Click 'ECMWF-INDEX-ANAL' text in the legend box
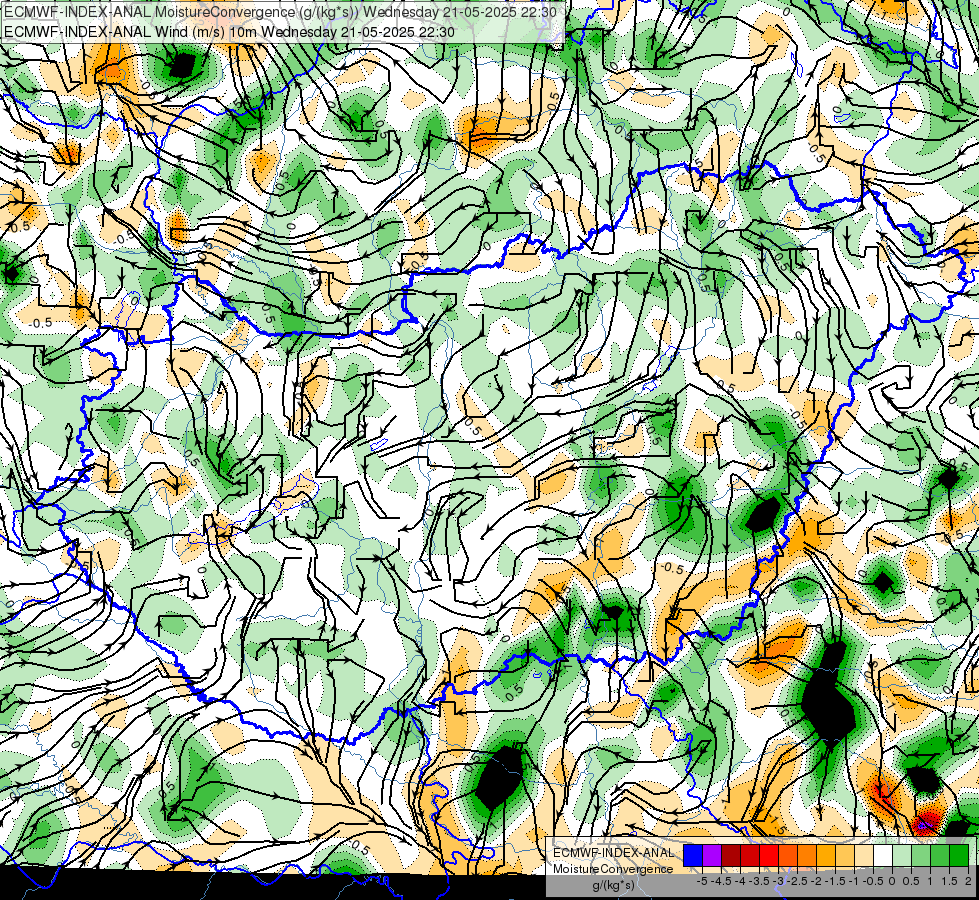 click(613, 853)
